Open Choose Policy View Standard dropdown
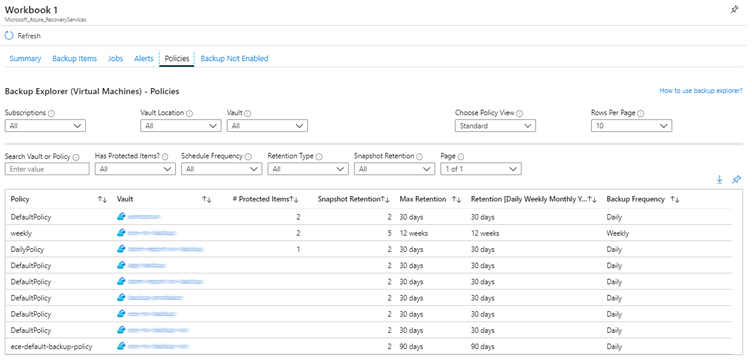This screenshot has height=361, width=752. pyautogui.click(x=495, y=126)
